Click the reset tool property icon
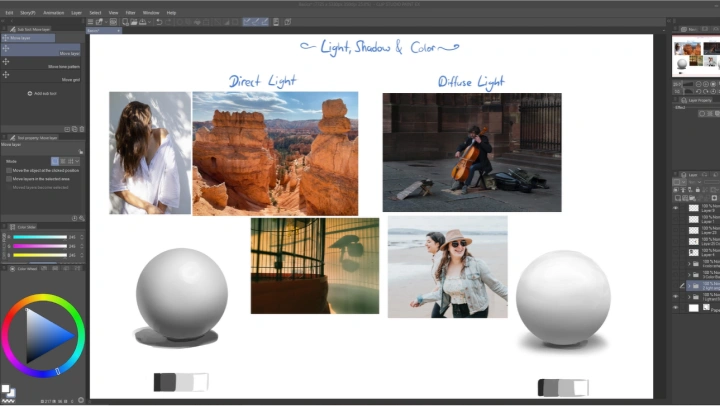The height and width of the screenshot is (406, 720). pos(74,219)
